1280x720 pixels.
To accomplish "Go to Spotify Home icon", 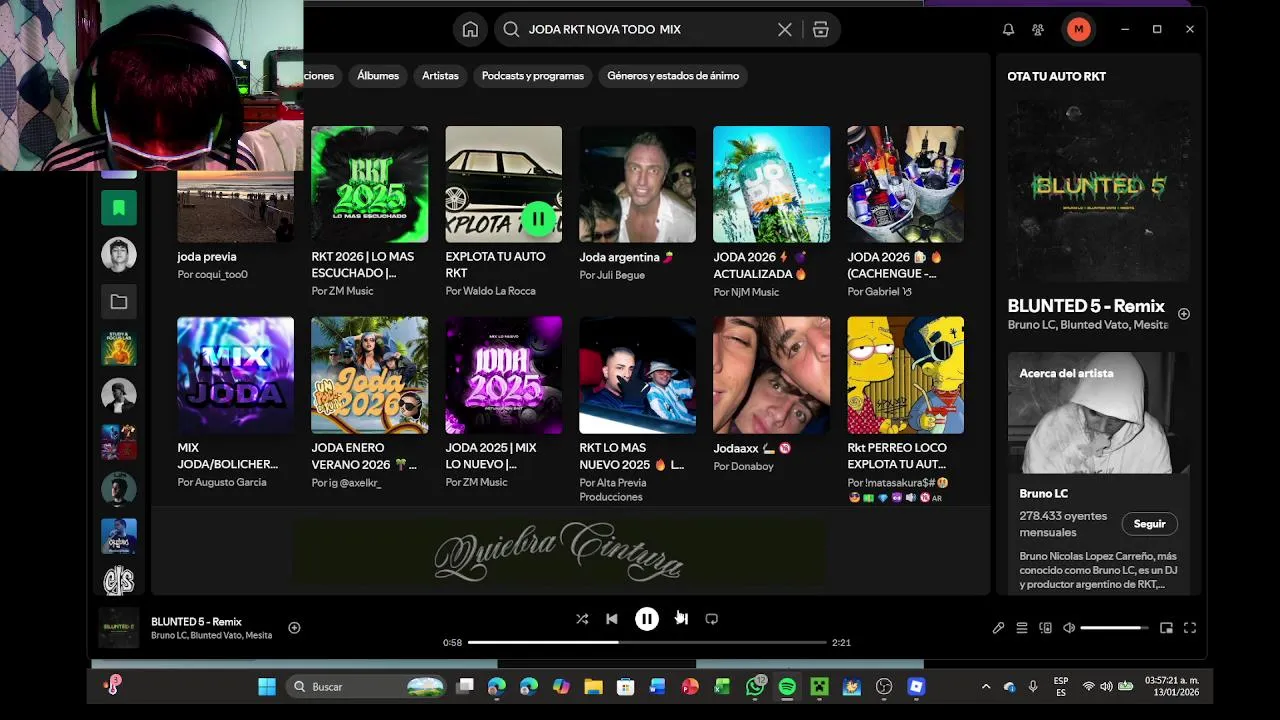I will coord(470,30).
